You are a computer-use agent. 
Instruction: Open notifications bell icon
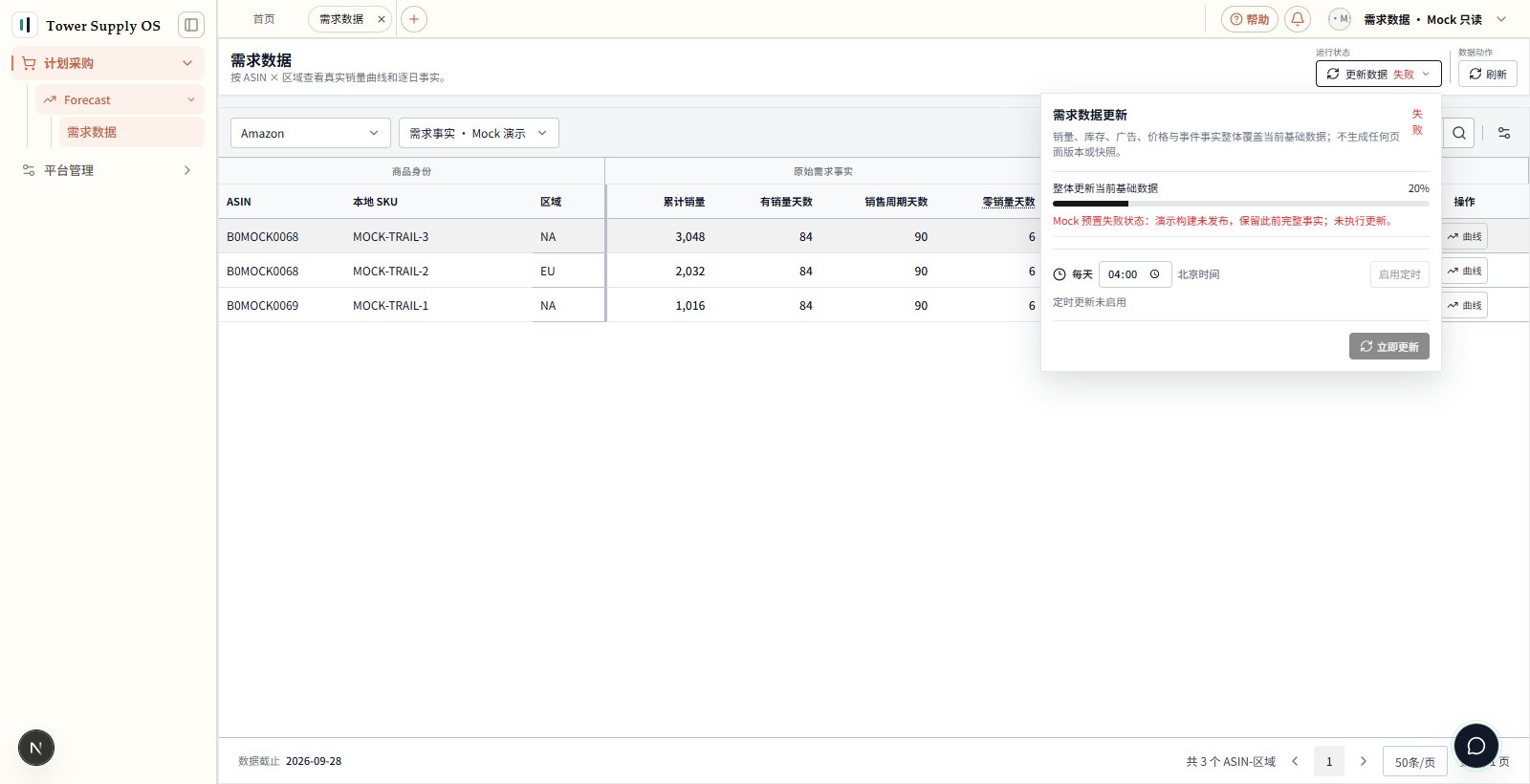[x=1298, y=19]
